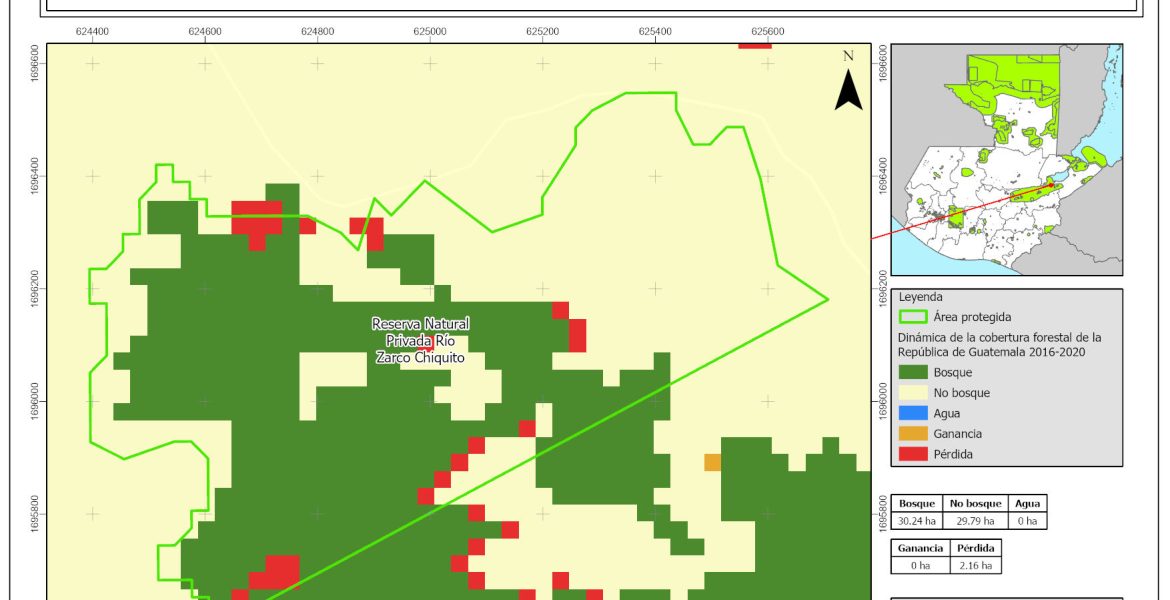Click the Leyenda heading
The image size is (1170, 600).
point(921,297)
